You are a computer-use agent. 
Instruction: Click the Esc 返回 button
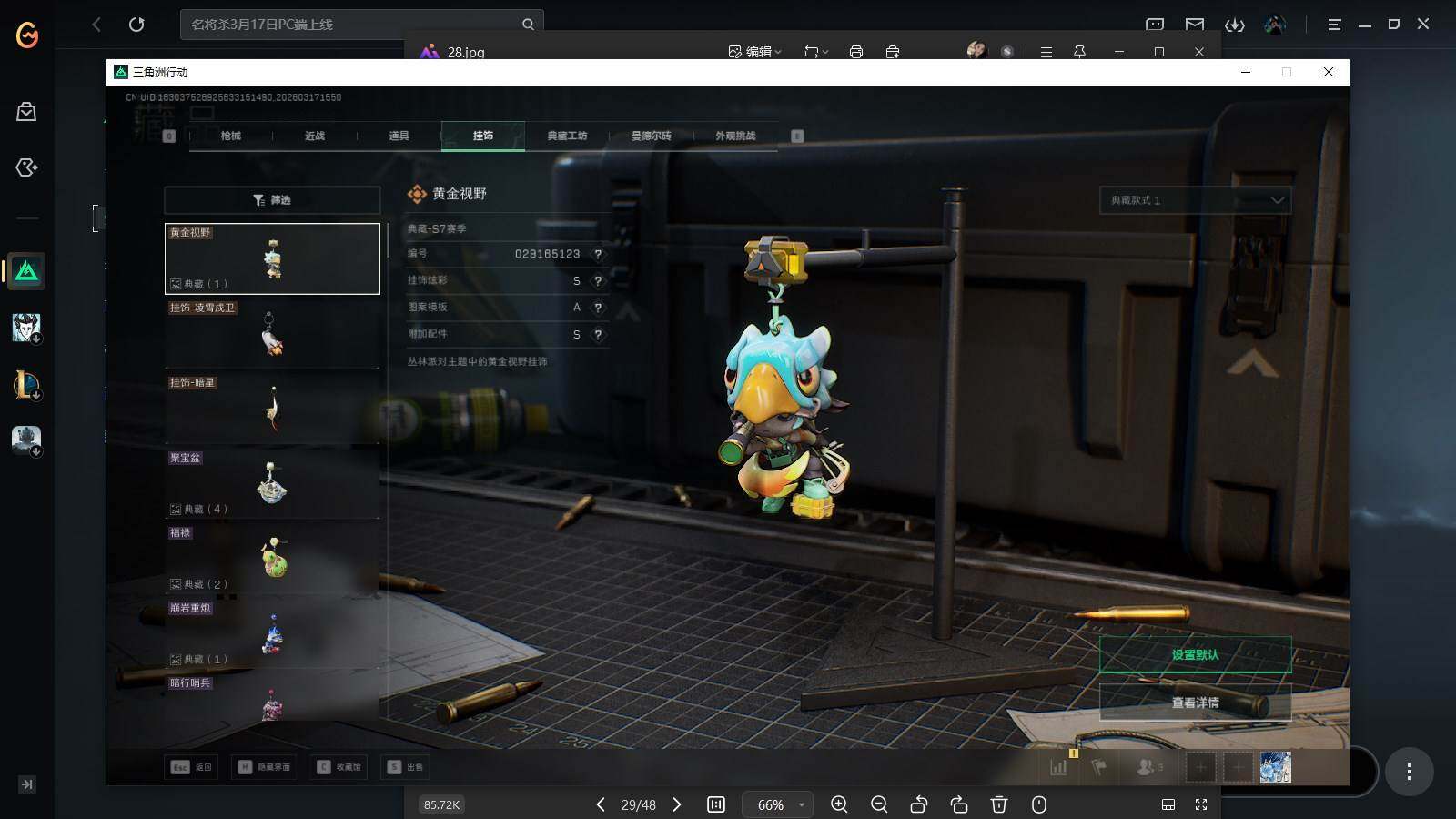tap(191, 767)
